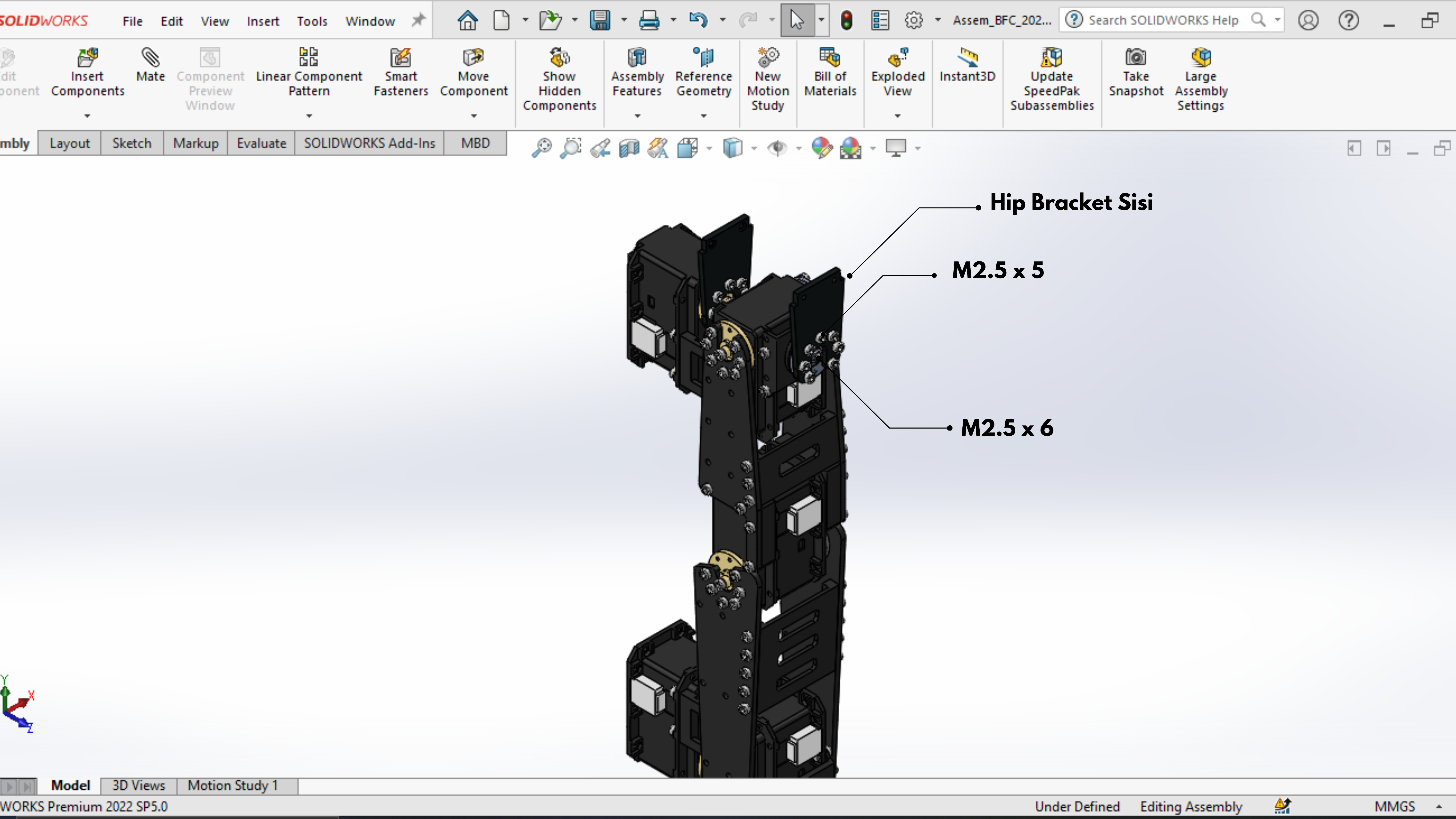Expand dropdown arrow next to Save
This screenshot has height=819, width=1456.
pos(624,20)
